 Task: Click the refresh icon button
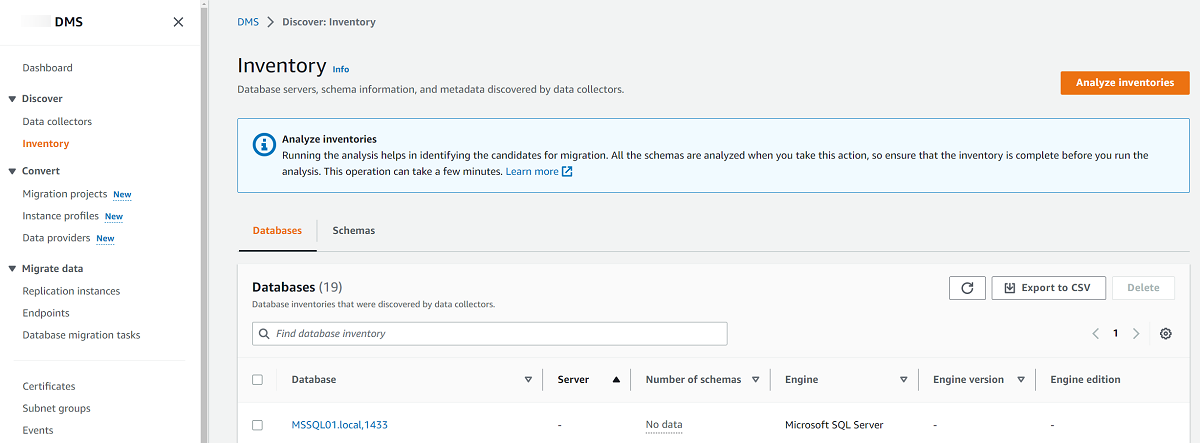967,288
